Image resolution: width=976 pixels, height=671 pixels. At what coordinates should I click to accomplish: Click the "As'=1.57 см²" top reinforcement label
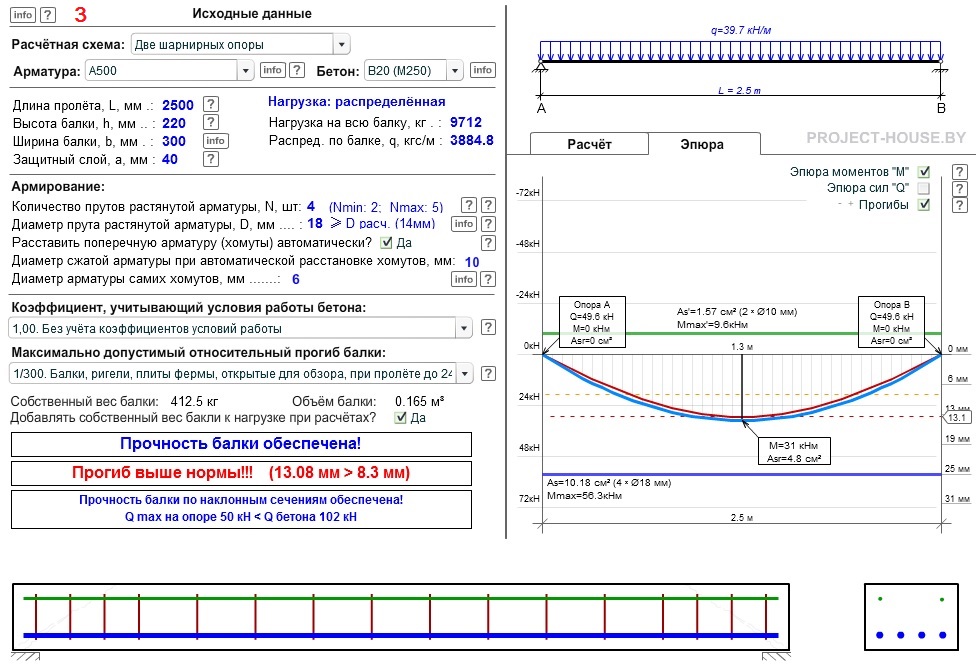pyautogui.click(x=736, y=311)
